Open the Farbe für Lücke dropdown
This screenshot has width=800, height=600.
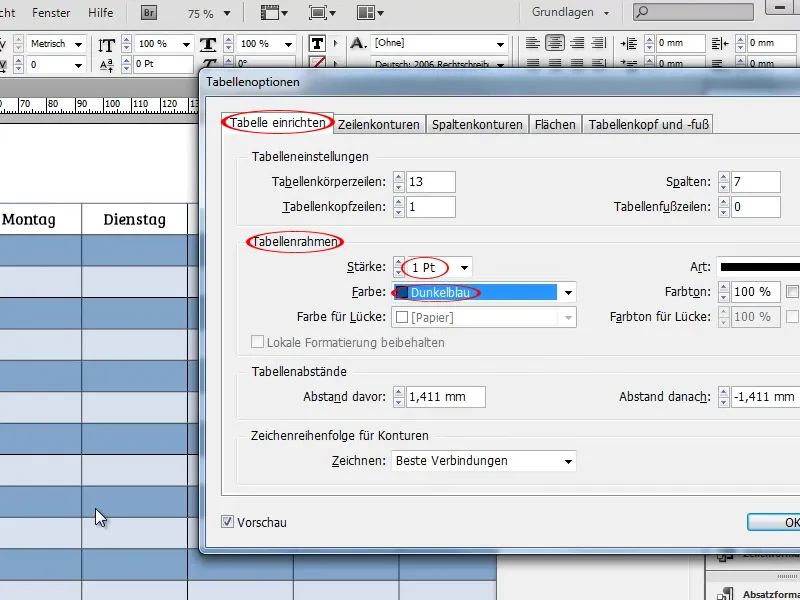click(x=568, y=317)
